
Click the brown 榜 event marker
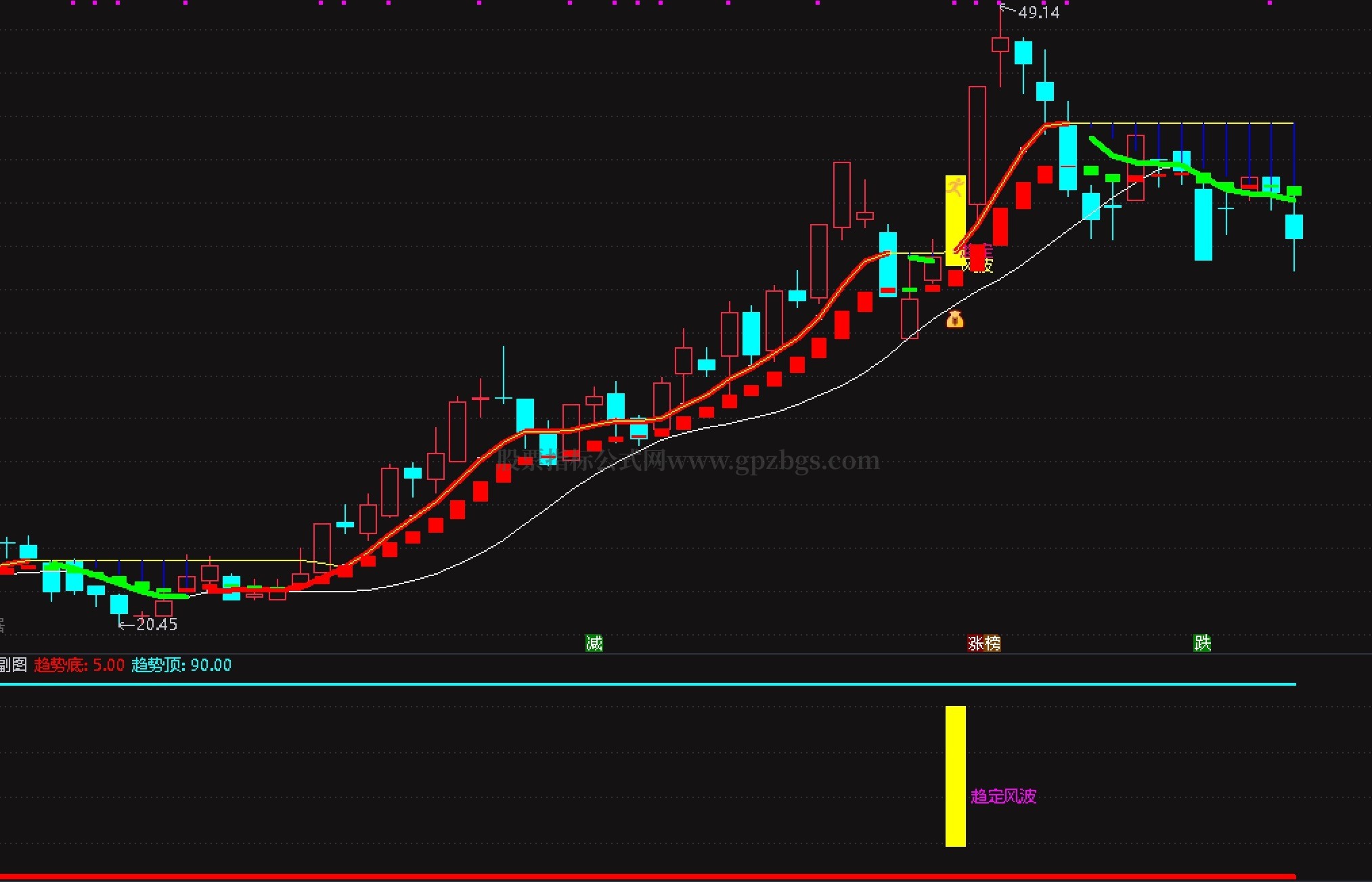[x=992, y=643]
